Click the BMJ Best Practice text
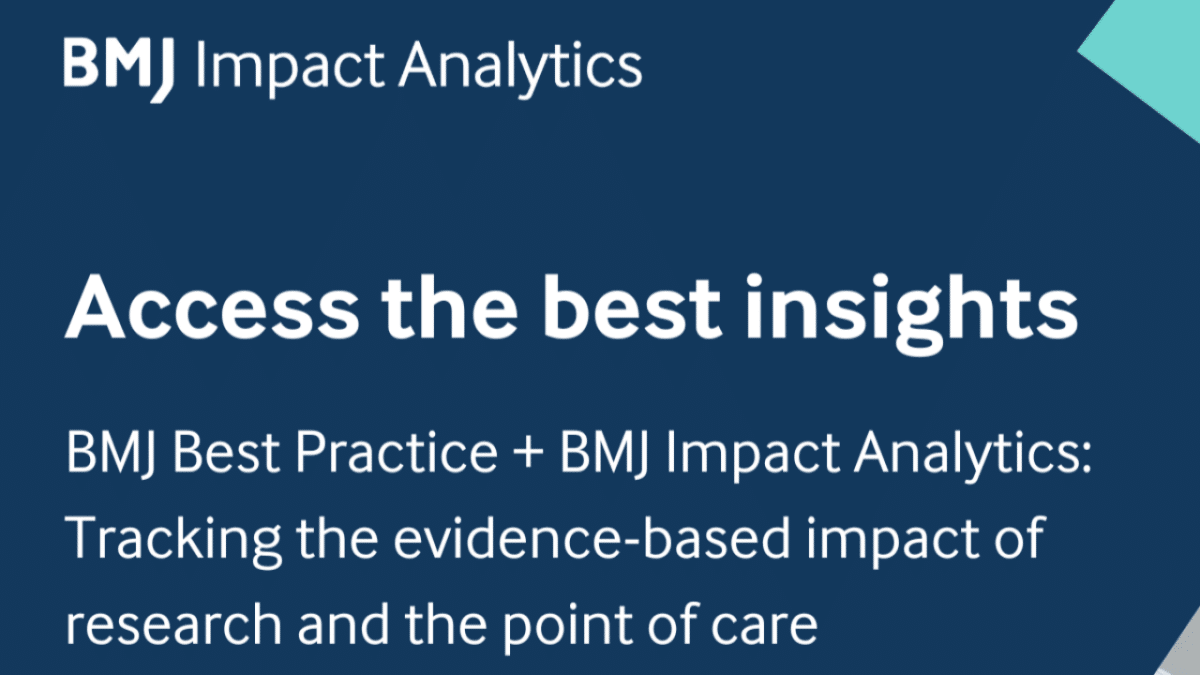The height and width of the screenshot is (675, 1200). [x=281, y=455]
